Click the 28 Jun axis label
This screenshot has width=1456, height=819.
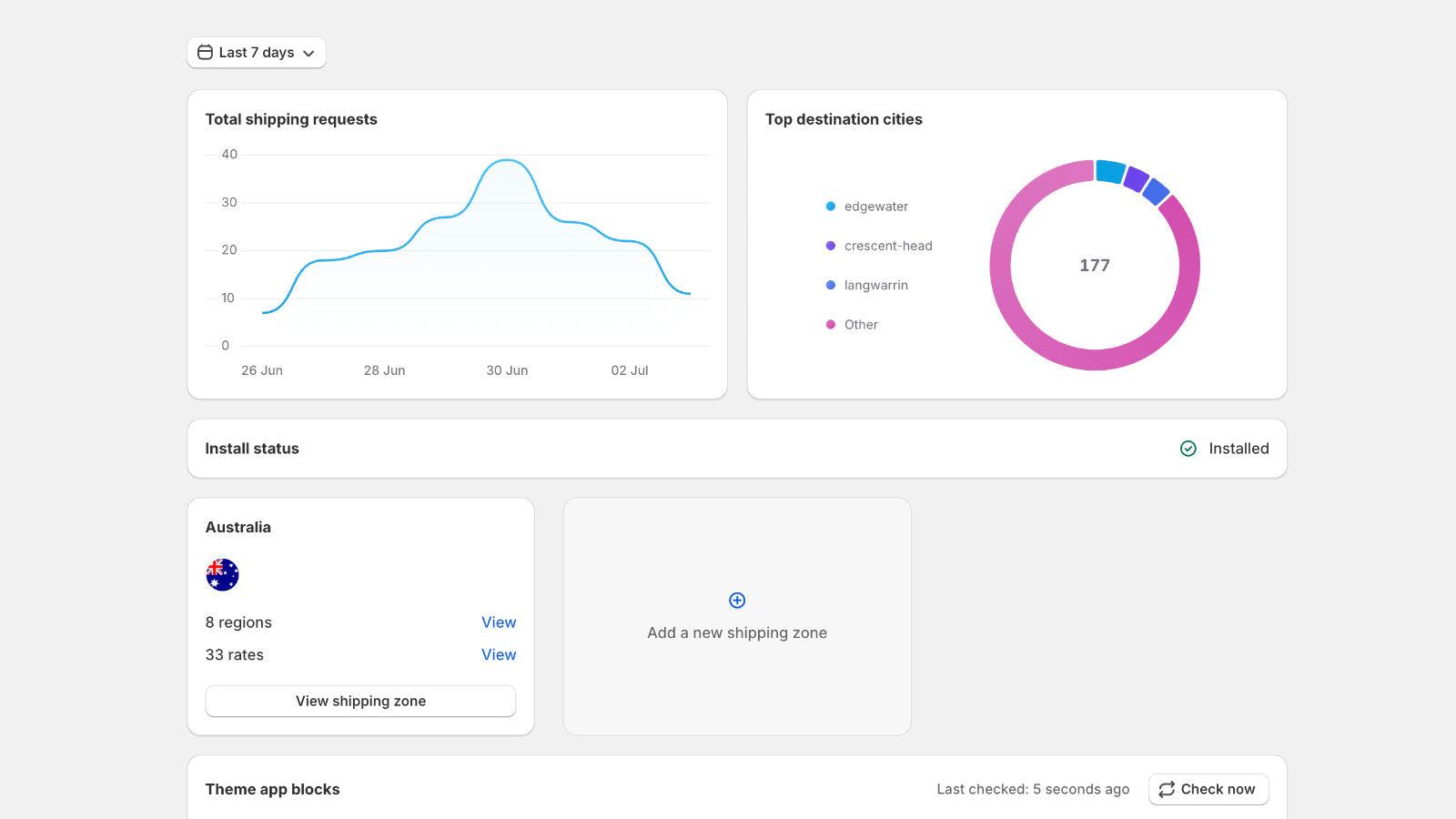[384, 370]
